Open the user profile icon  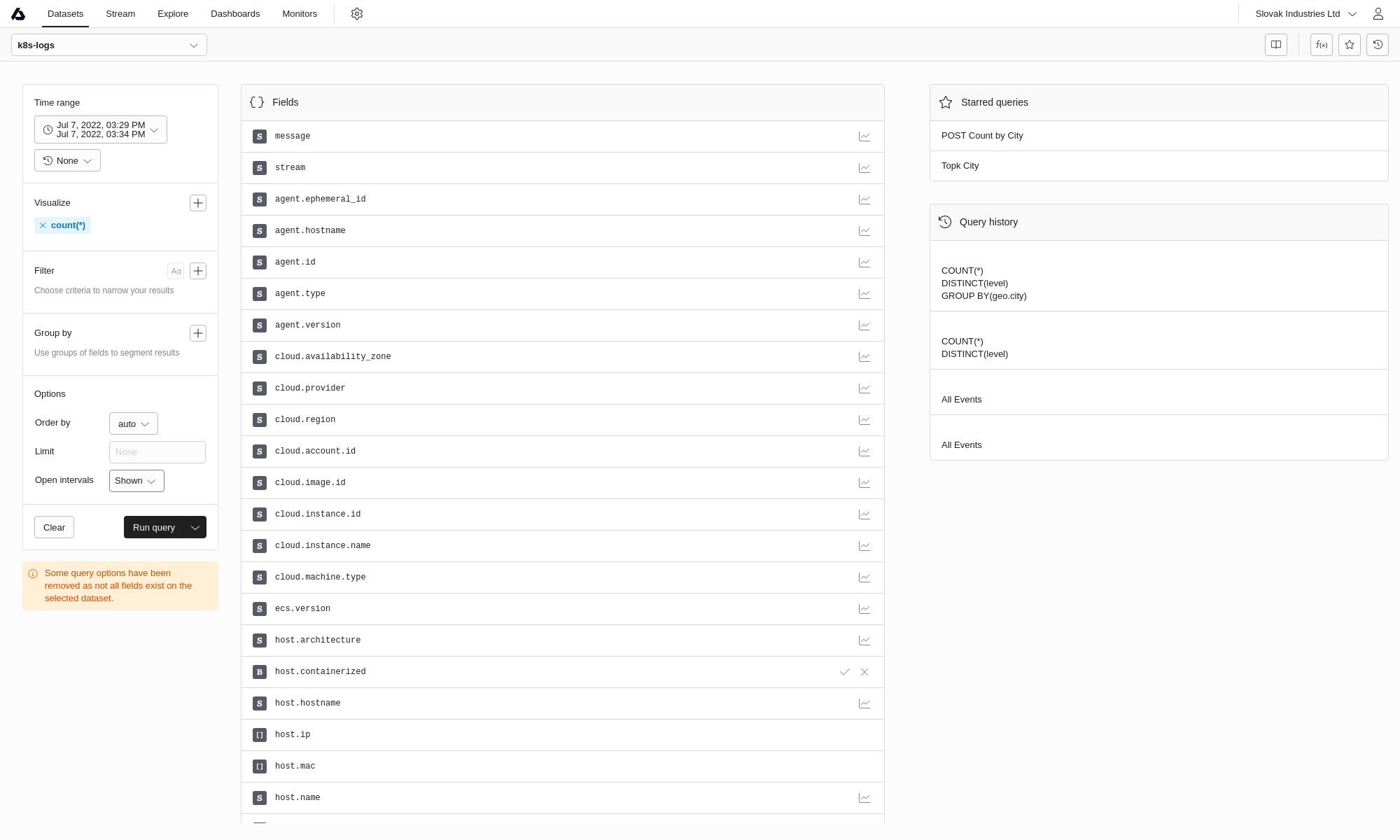pos(1378,14)
